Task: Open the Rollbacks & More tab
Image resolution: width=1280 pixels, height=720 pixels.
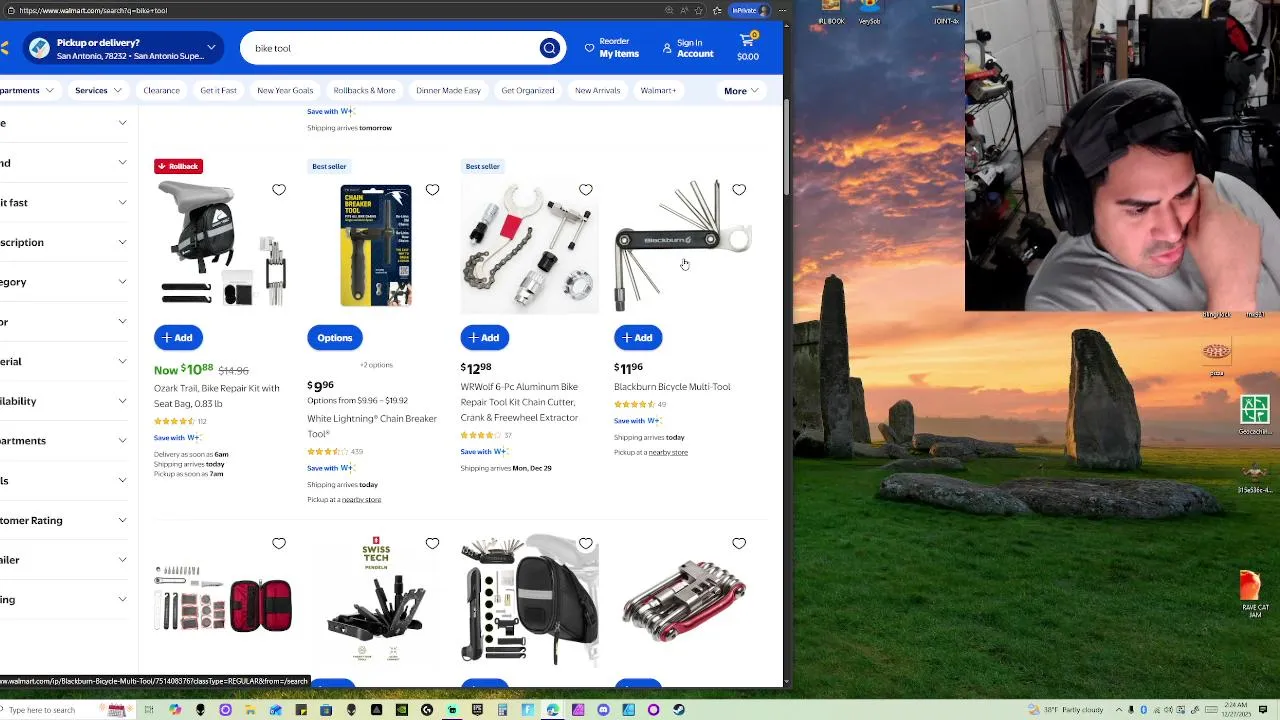Action: (x=364, y=90)
